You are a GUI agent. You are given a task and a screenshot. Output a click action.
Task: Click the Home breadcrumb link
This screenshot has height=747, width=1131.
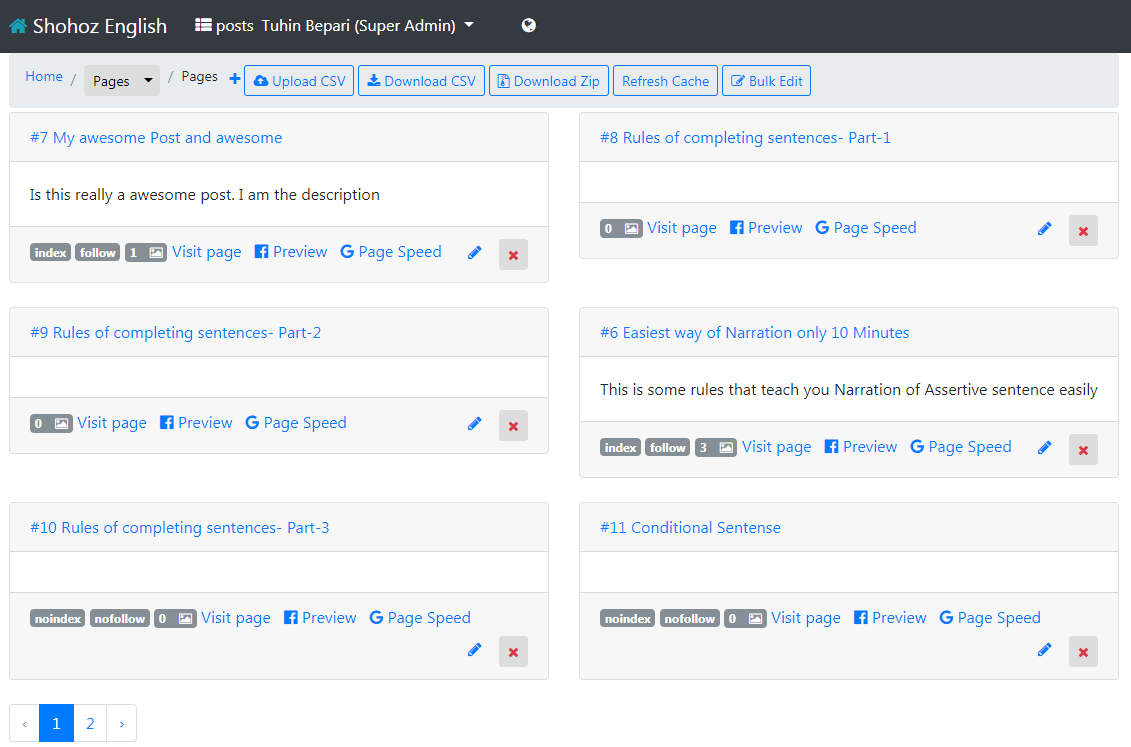(x=43, y=75)
